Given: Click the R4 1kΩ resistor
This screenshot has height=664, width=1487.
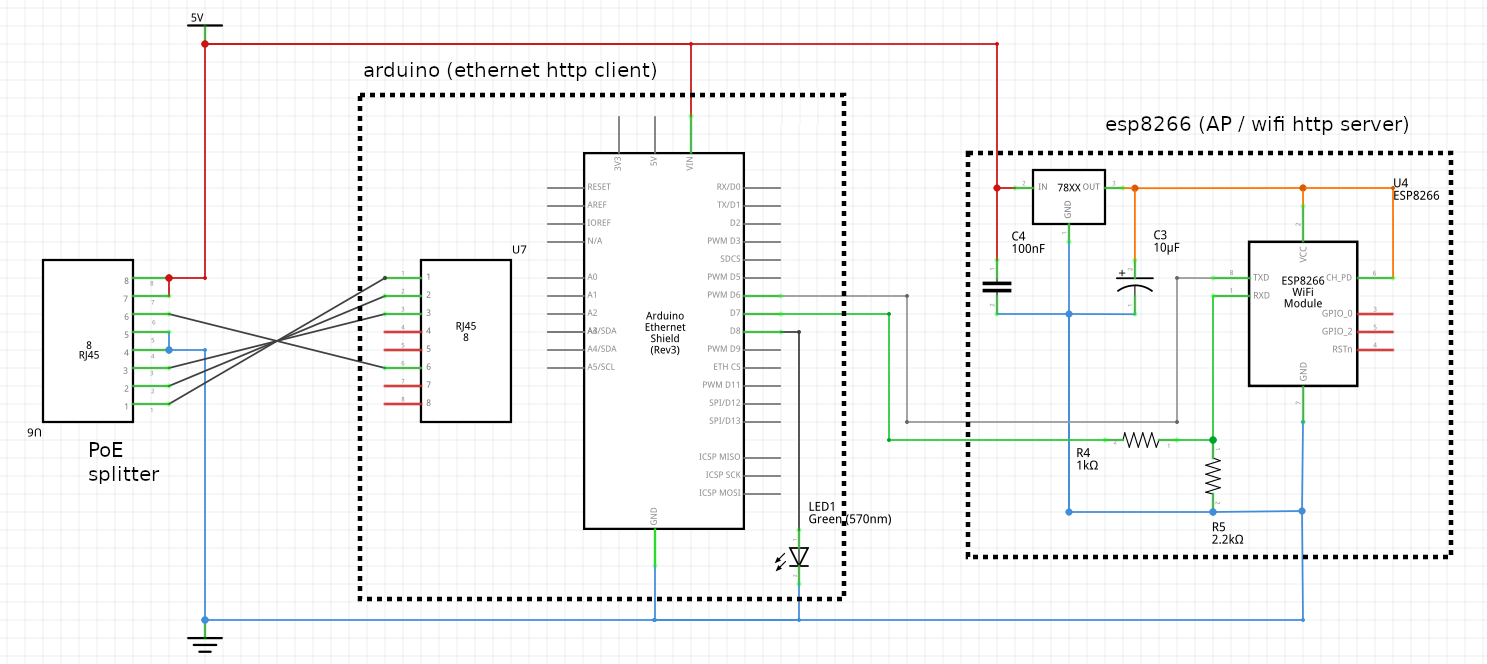Looking at the screenshot, I should [1140, 440].
